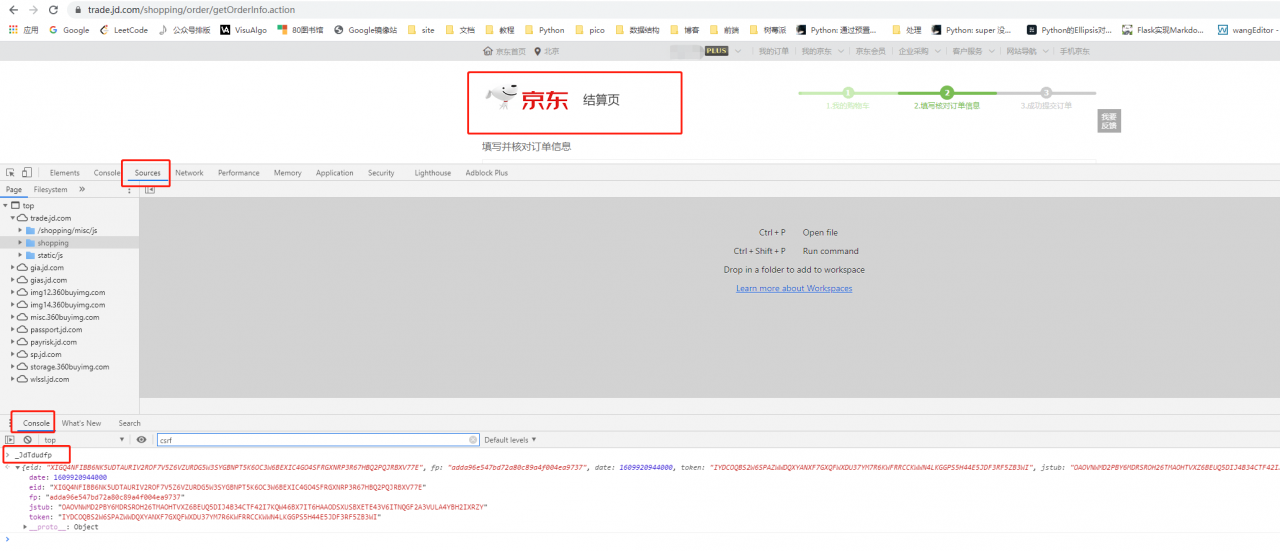Open the VisuAlgo bookmark
The width and height of the screenshot is (1280, 551).
[x=243, y=30]
